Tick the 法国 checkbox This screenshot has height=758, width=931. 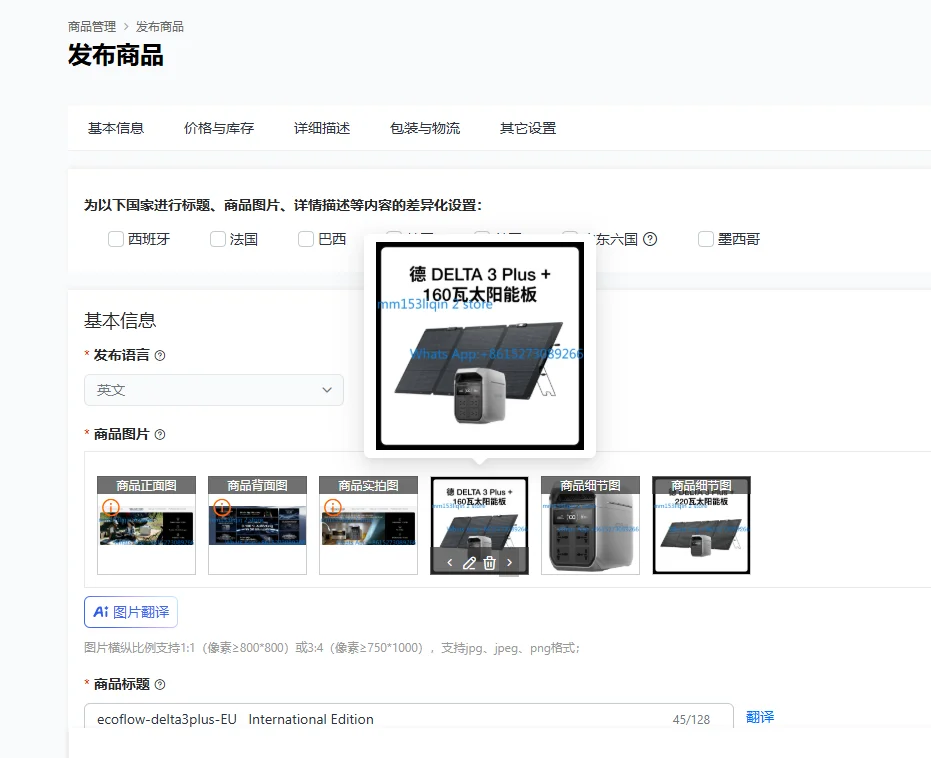[218, 239]
